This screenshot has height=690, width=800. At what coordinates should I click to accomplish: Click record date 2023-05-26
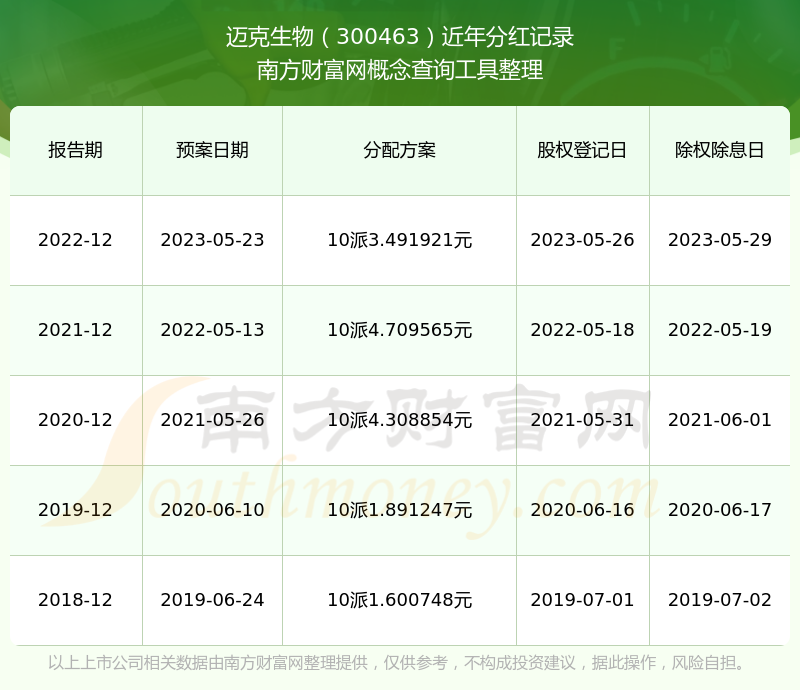pyautogui.click(x=582, y=240)
